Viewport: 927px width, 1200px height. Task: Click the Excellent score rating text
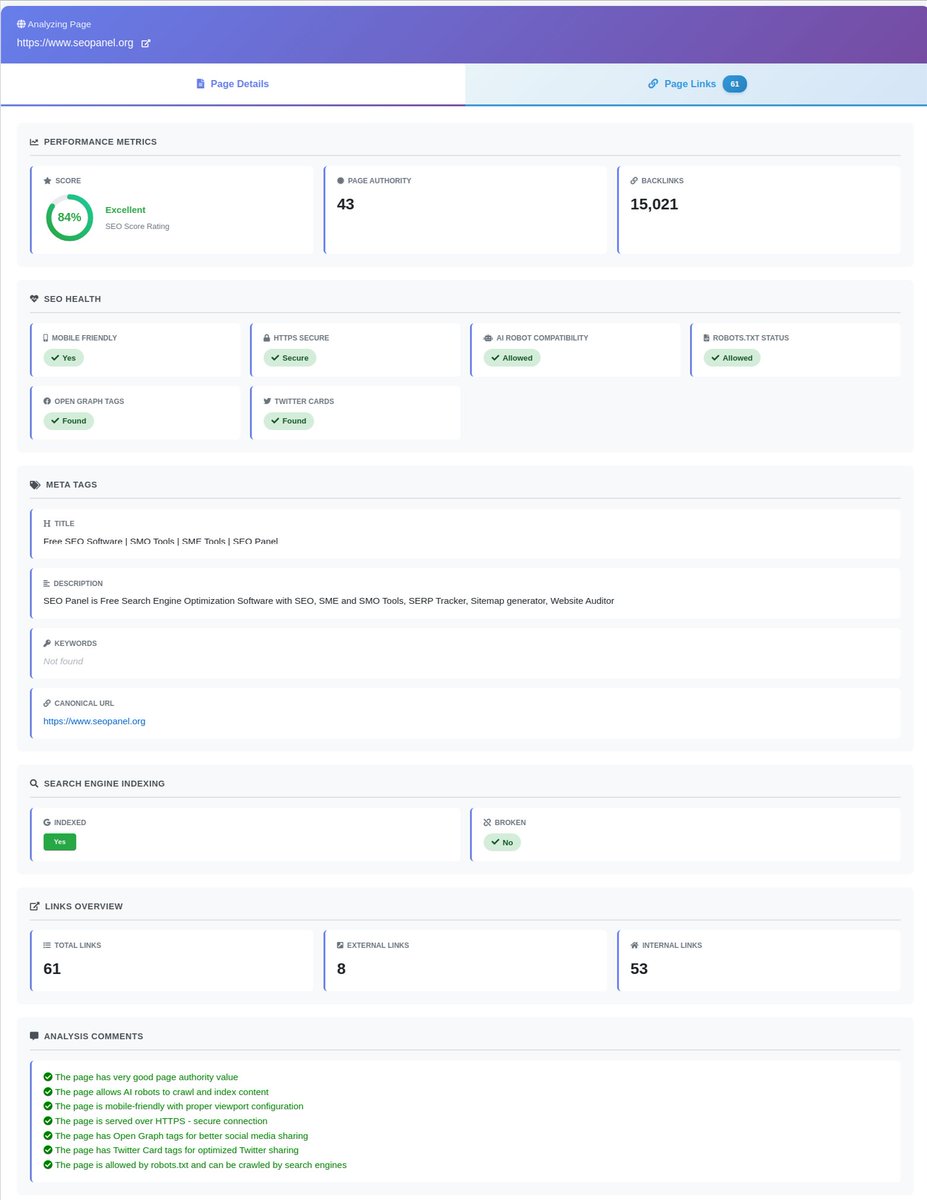(x=125, y=210)
